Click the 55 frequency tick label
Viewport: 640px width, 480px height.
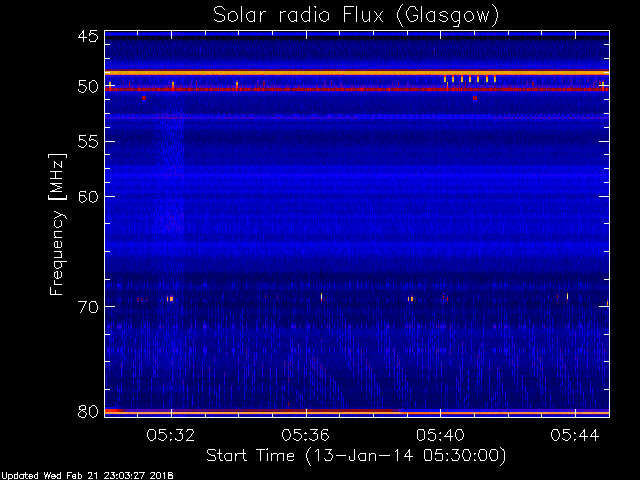88,142
